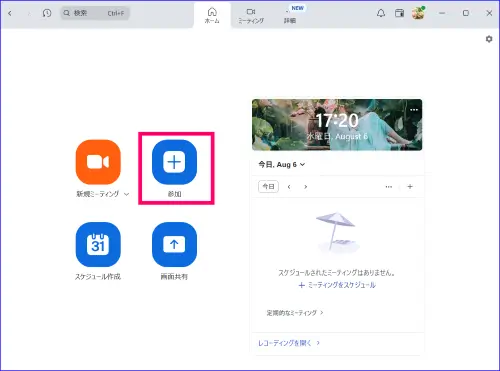Open settings gear icon

(x=489, y=39)
